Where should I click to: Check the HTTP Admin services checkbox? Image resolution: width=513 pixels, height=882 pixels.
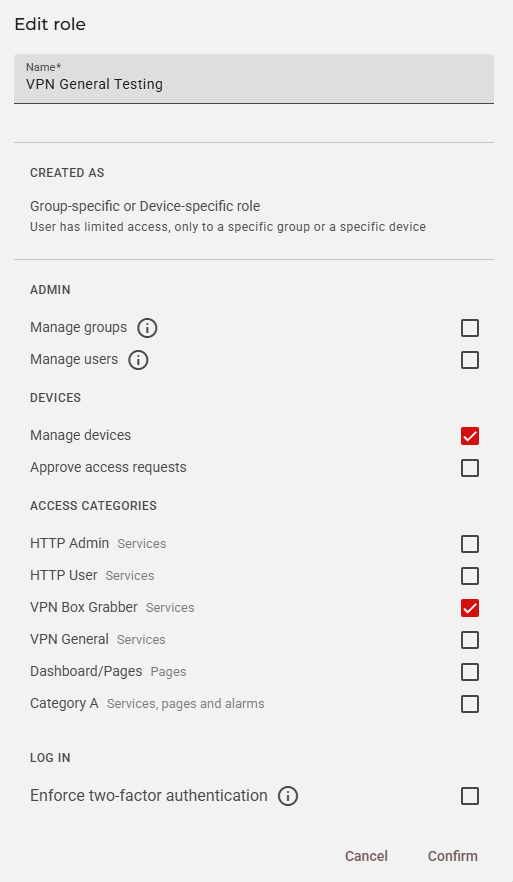tap(470, 544)
